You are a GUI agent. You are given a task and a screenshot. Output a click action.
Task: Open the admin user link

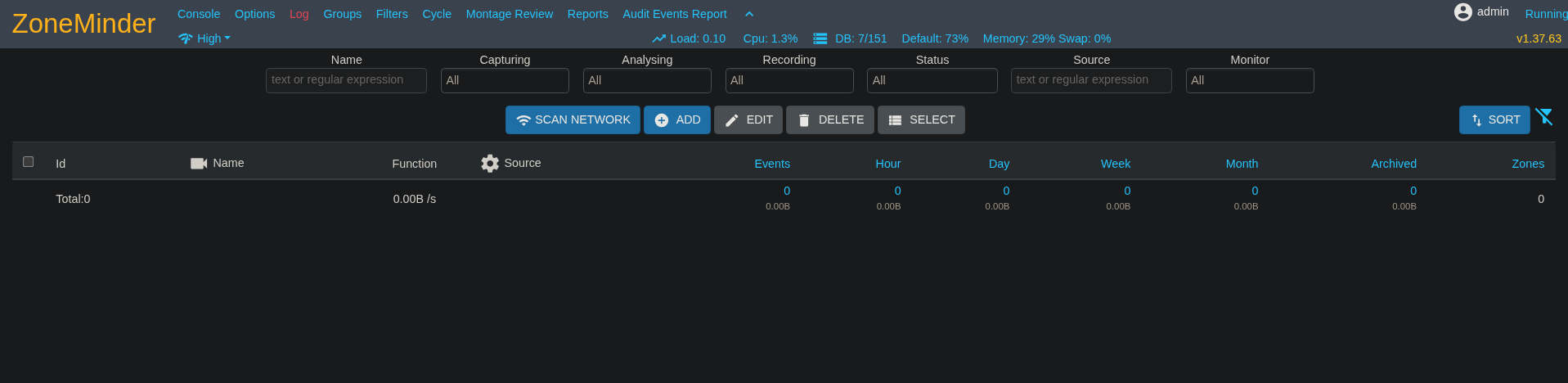pos(1493,11)
